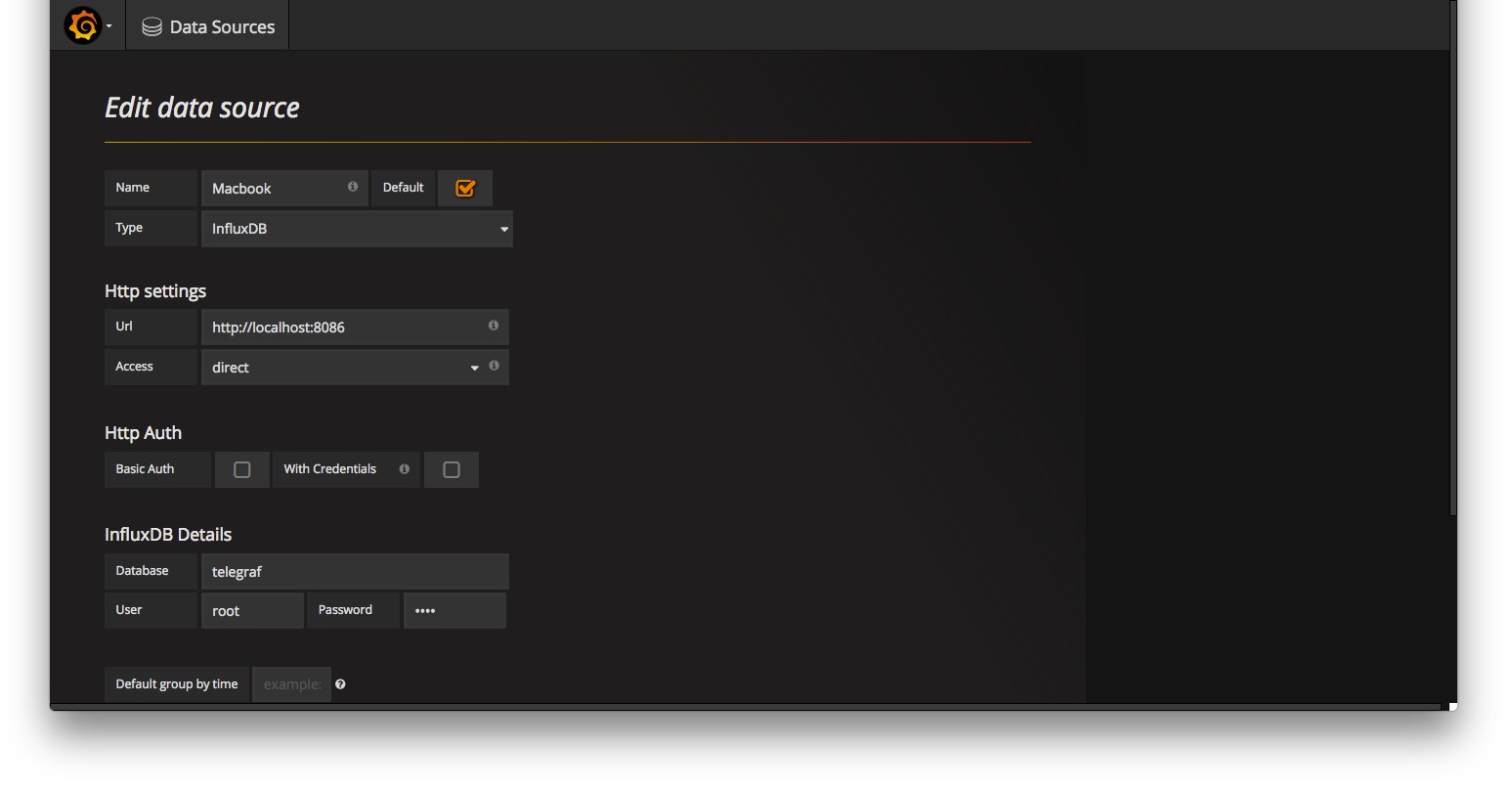Click the Type label
1512x789 pixels.
tap(129, 228)
